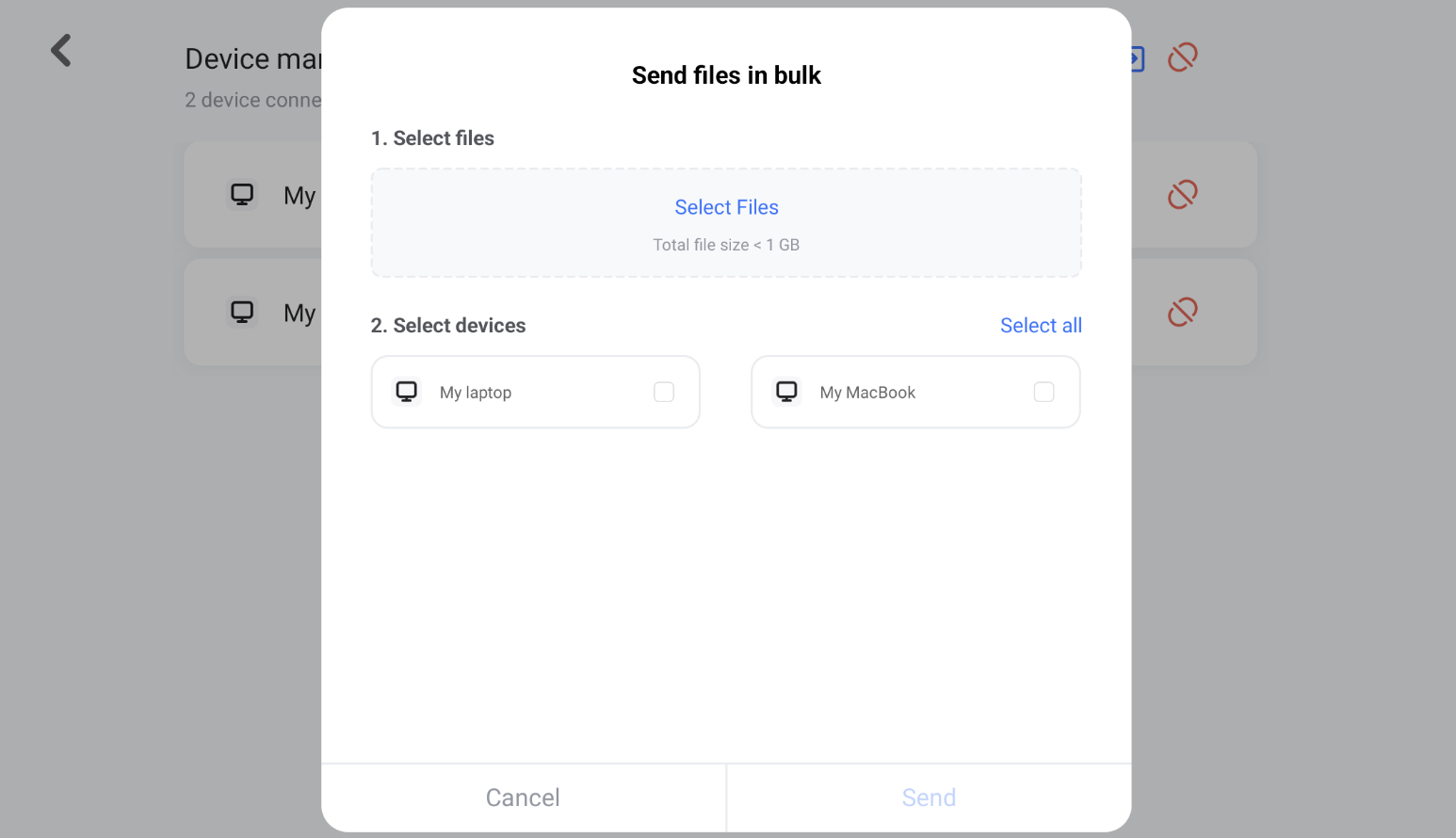Go back with the top-left arrow
This screenshot has height=838, width=1456.
pos(61,51)
